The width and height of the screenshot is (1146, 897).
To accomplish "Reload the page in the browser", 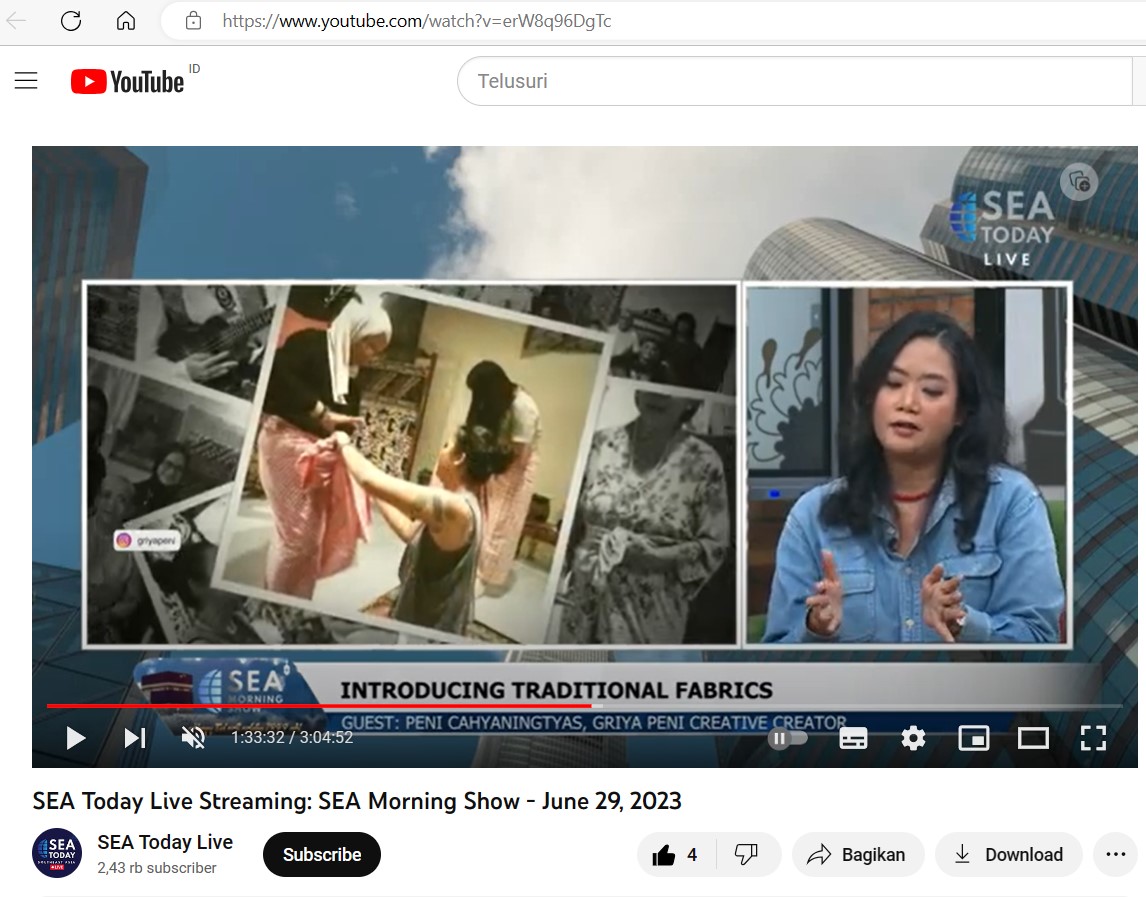I will [71, 21].
